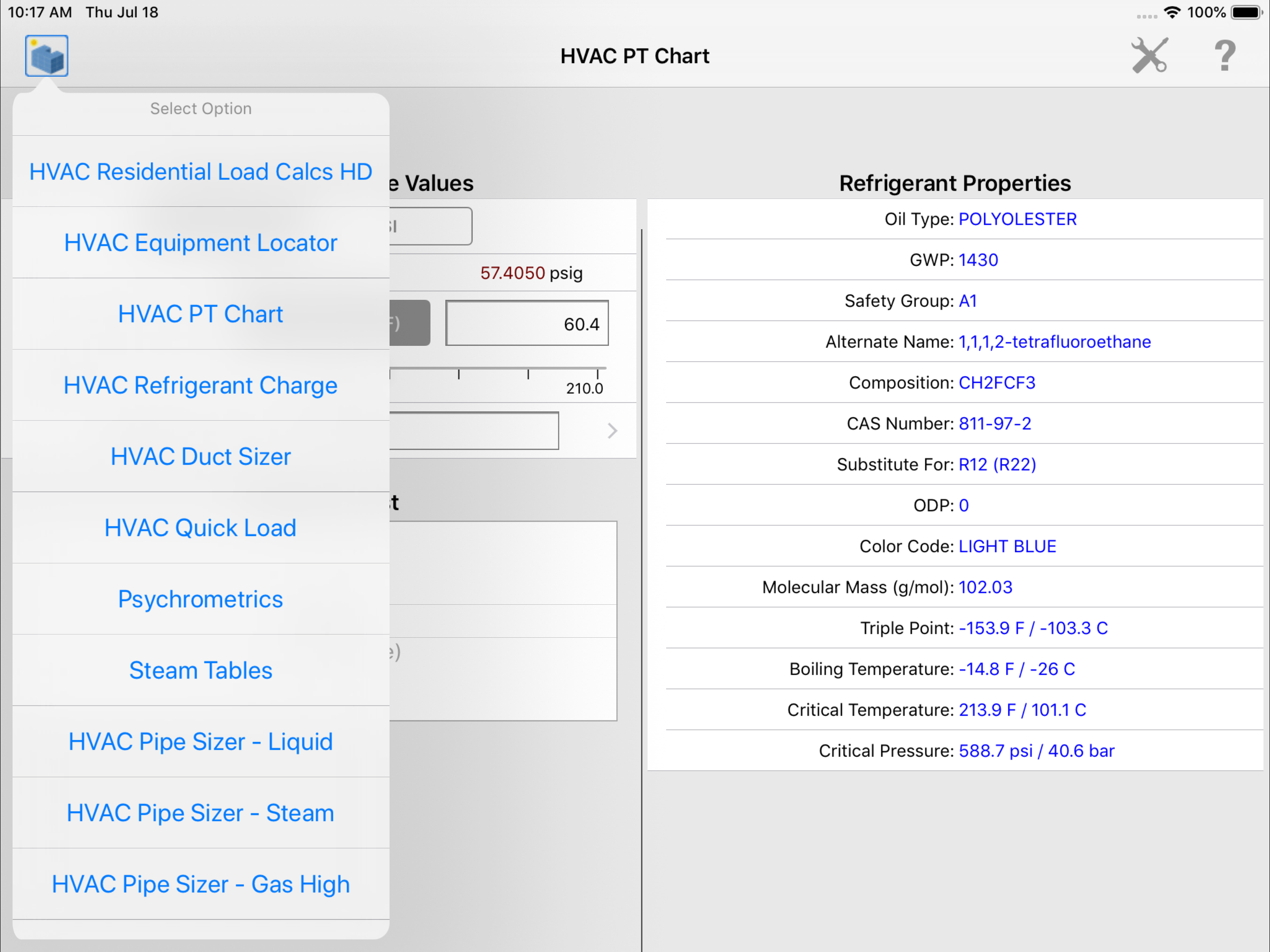Open Steam Tables
This screenshot has width=1270, height=952.
tap(200, 670)
